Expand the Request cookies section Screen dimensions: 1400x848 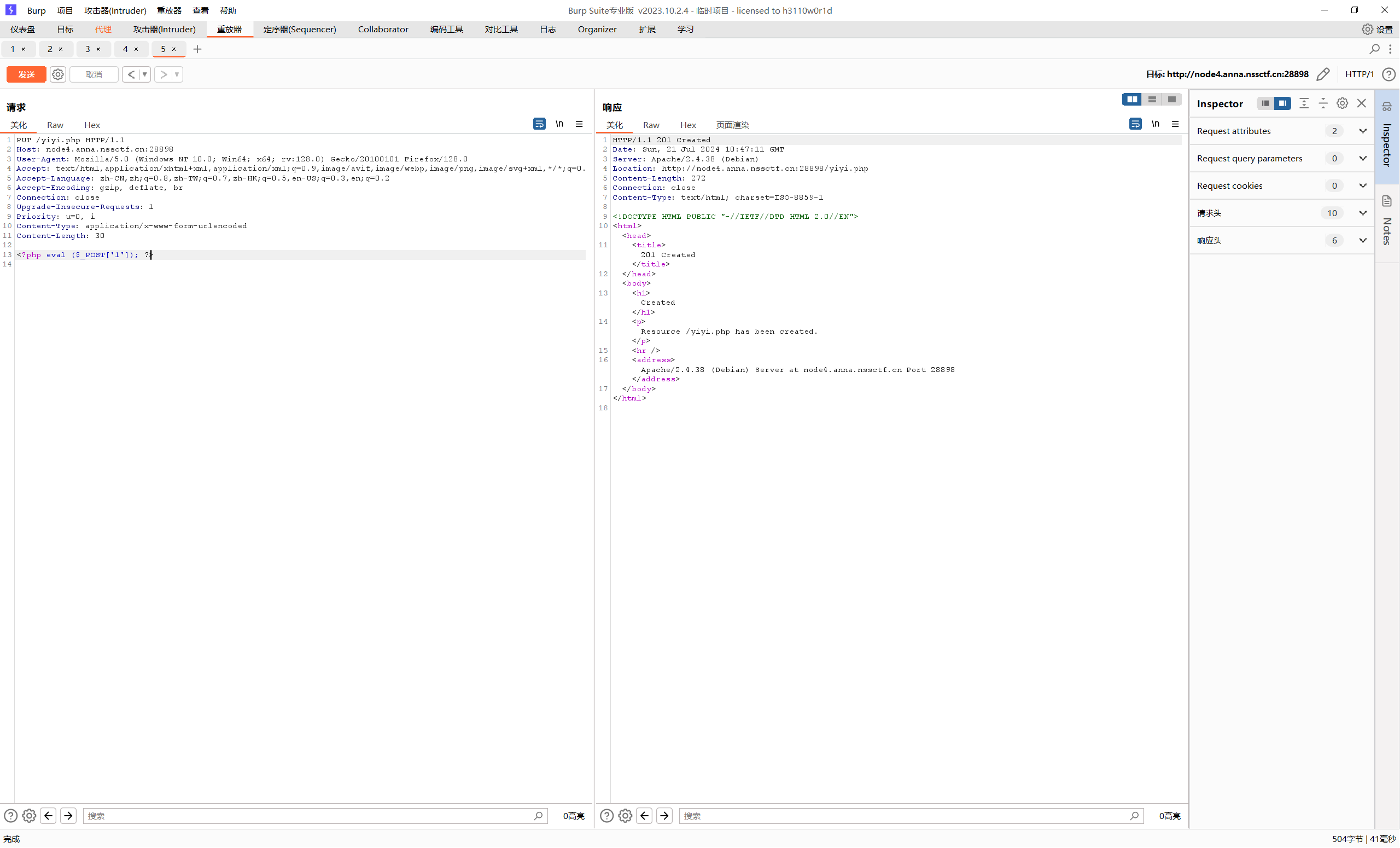coord(1362,185)
